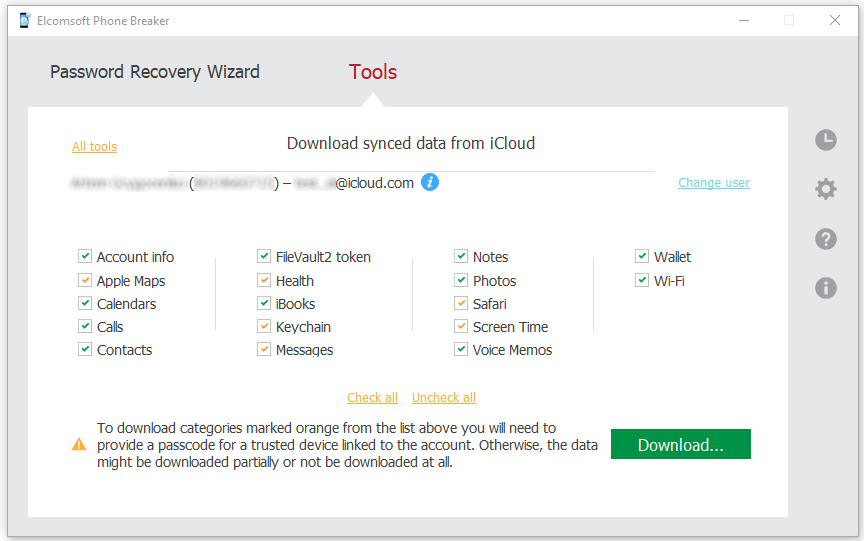
Task: Switch to Password Recovery Wizard tab
Action: click(155, 72)
